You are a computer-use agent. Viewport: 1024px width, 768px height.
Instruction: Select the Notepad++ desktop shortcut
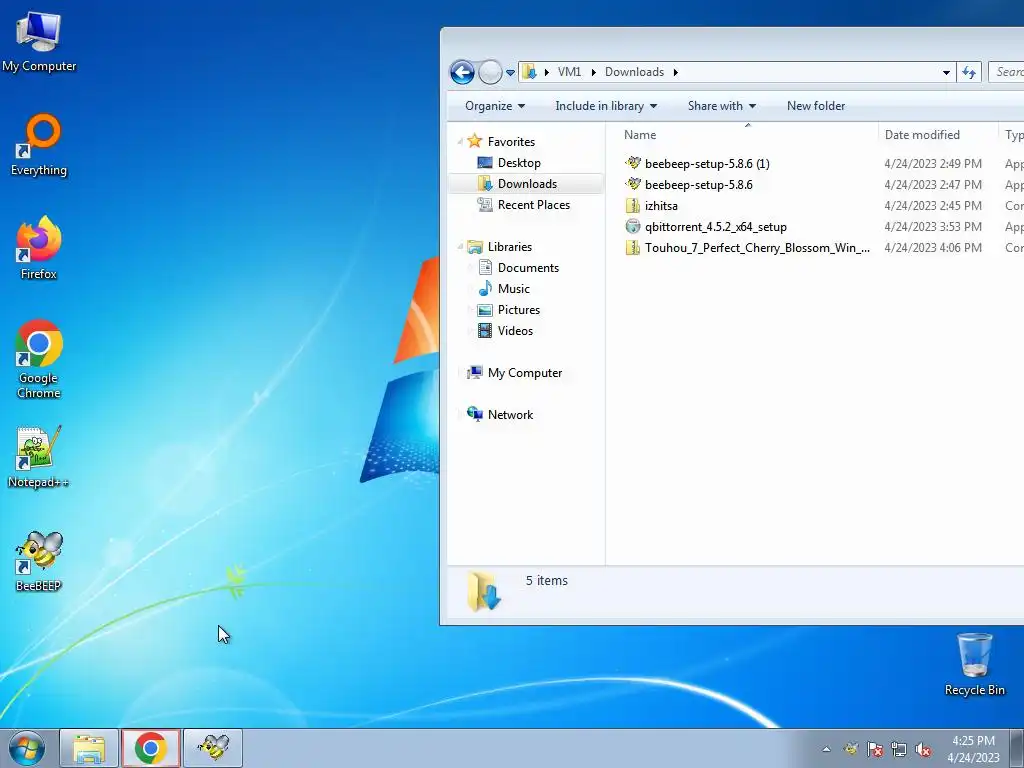(x=39, y=457)
